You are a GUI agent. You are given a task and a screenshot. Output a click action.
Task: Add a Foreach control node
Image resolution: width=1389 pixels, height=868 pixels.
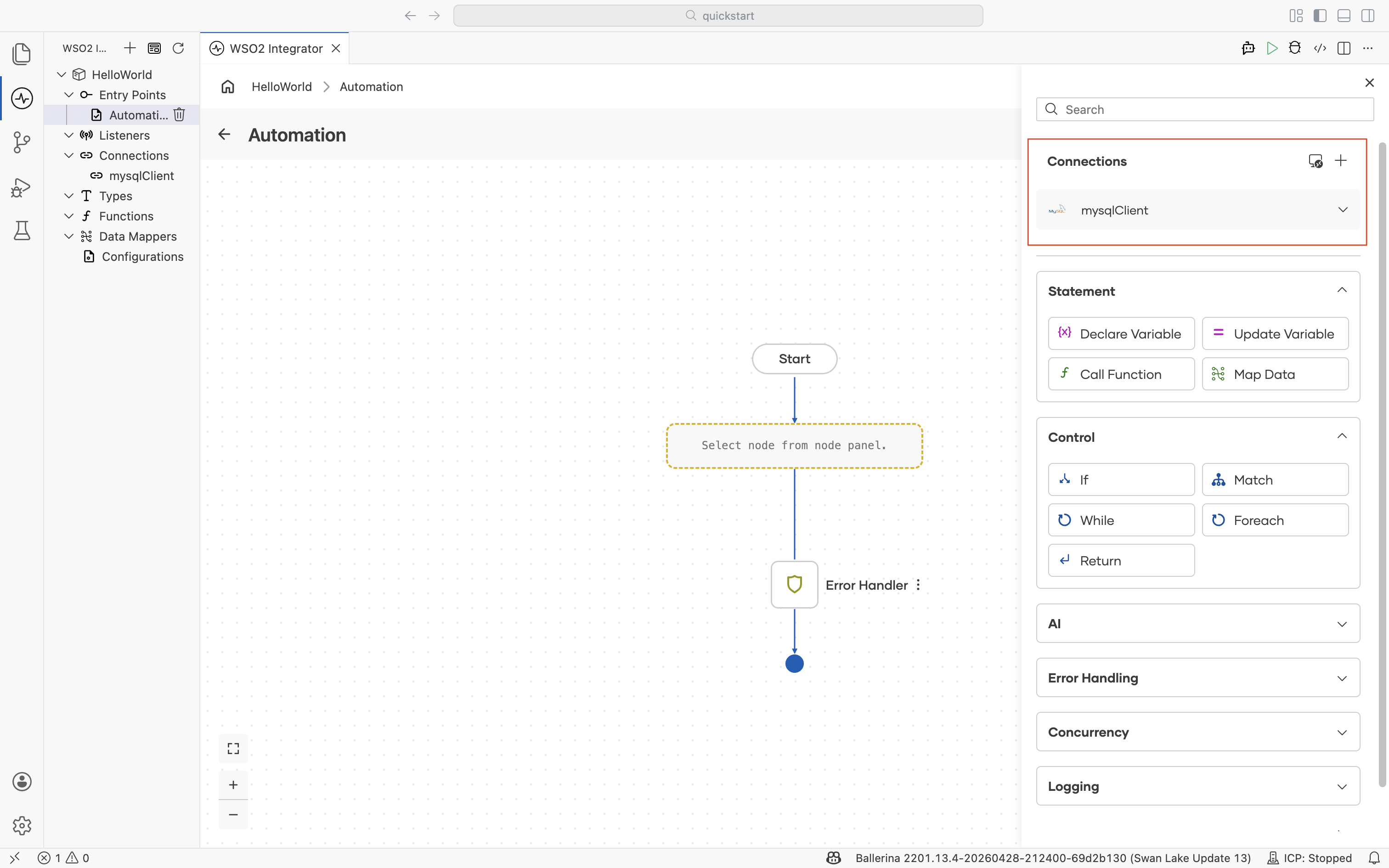pos(1276,520)
